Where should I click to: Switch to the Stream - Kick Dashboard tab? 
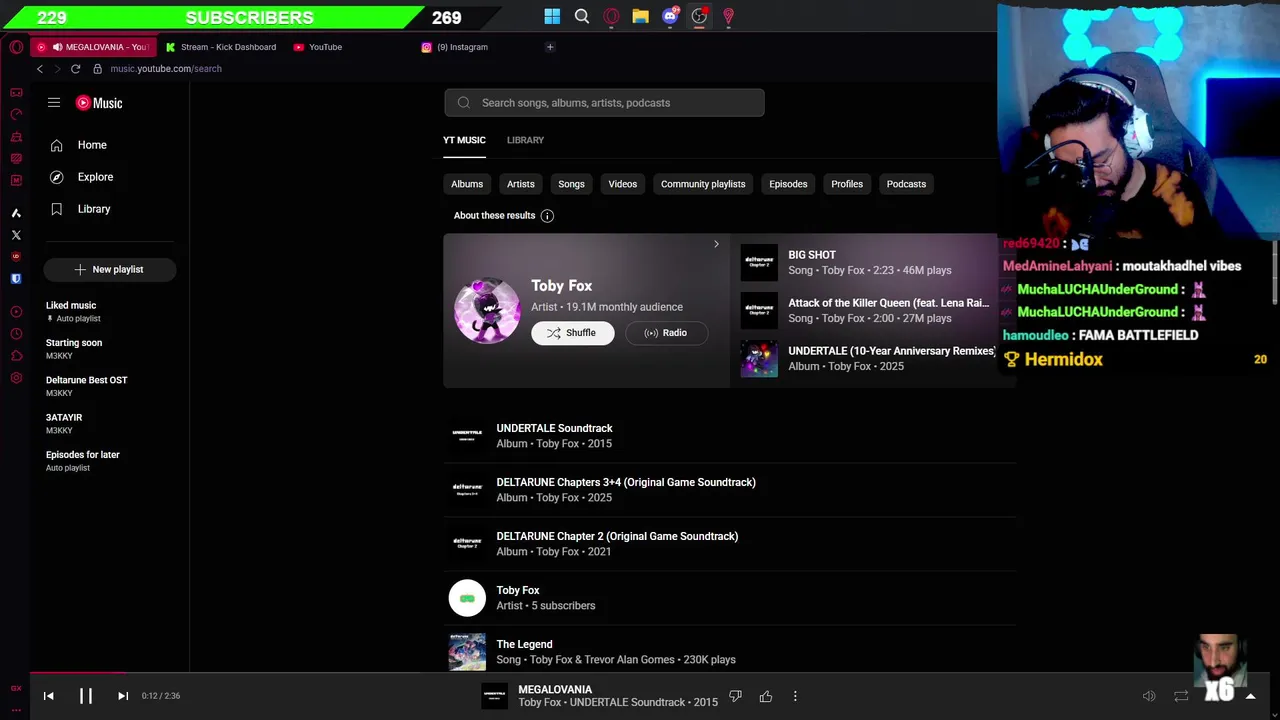coord(221,47)
